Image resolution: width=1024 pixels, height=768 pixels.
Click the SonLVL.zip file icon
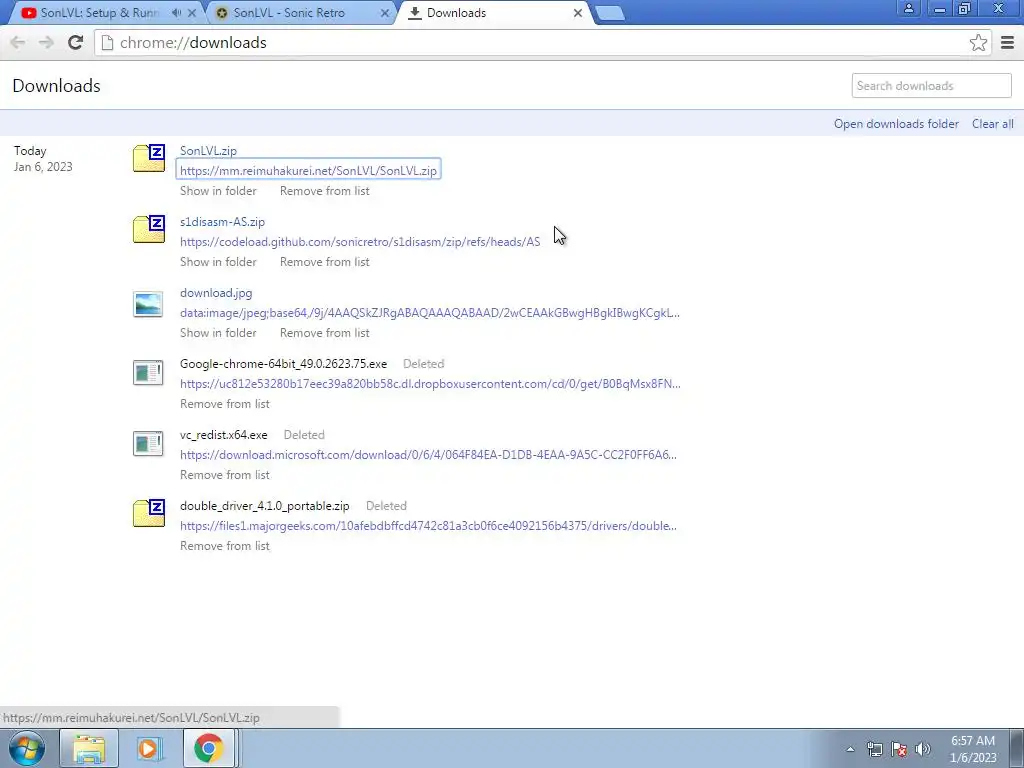point(149,158)
